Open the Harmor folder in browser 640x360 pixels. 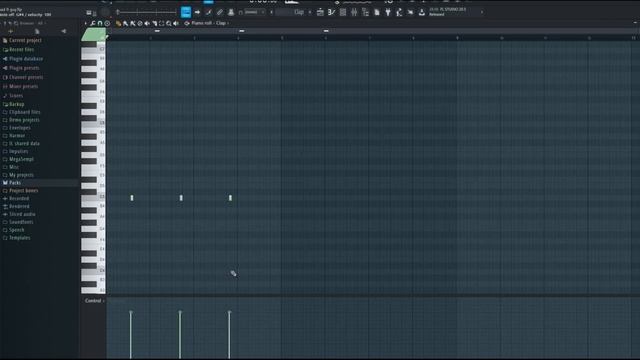tap(14, 136)
